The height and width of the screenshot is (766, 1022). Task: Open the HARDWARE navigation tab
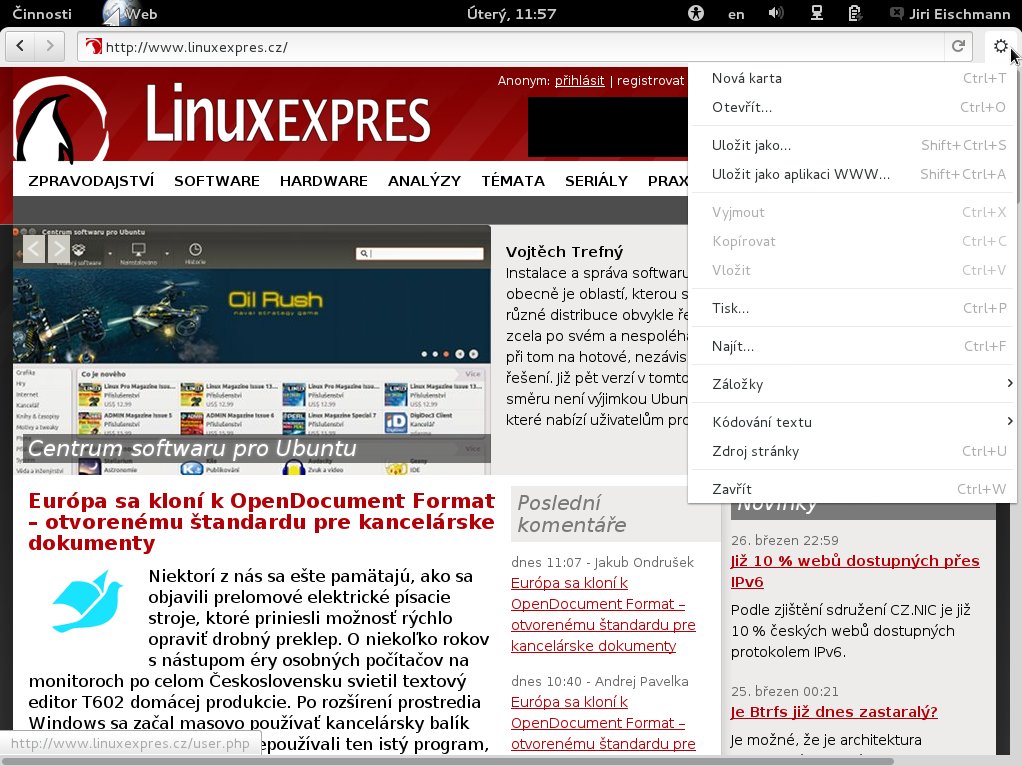pyautogui.click(x=323, y=181)
